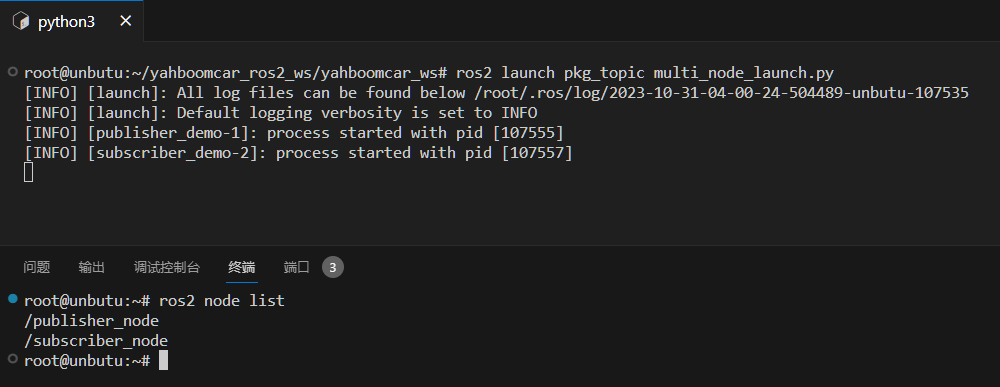Select the 终端 panel tab
The width and height of the screenshot is (1000, 387).
[242, 267]
